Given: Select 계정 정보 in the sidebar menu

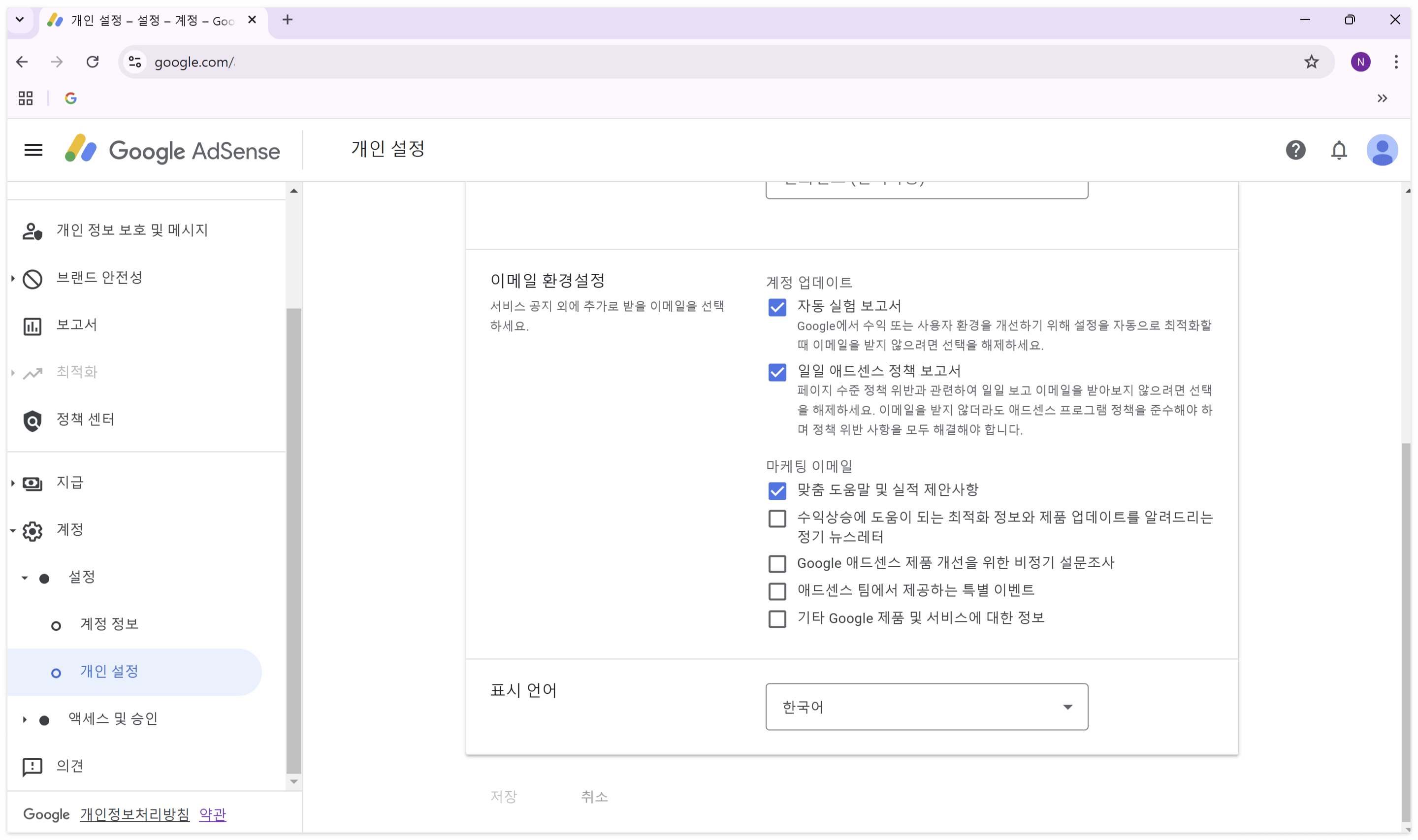Looking at the screenshot, I should (109, 624).
